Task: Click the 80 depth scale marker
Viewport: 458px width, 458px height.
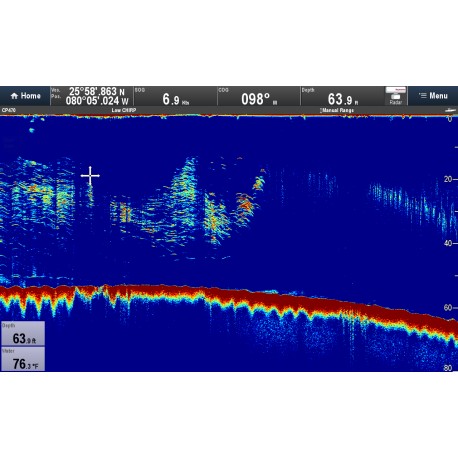Action: (448, 368)
